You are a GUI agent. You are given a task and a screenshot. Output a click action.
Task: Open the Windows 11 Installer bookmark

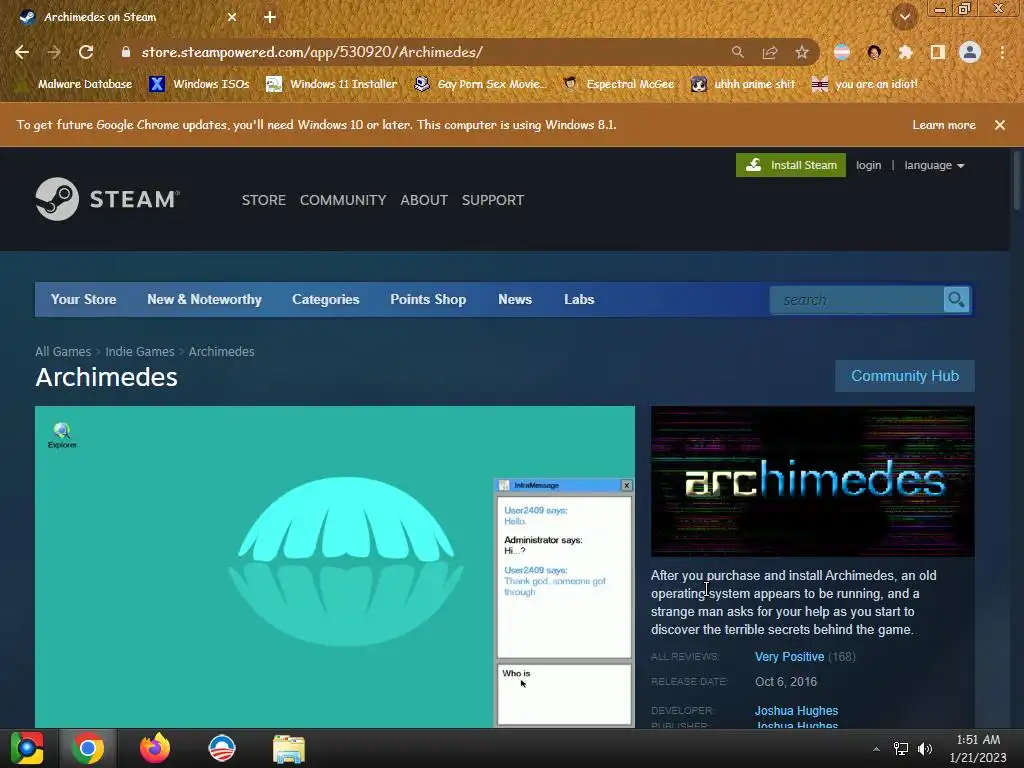click(332, 84)
